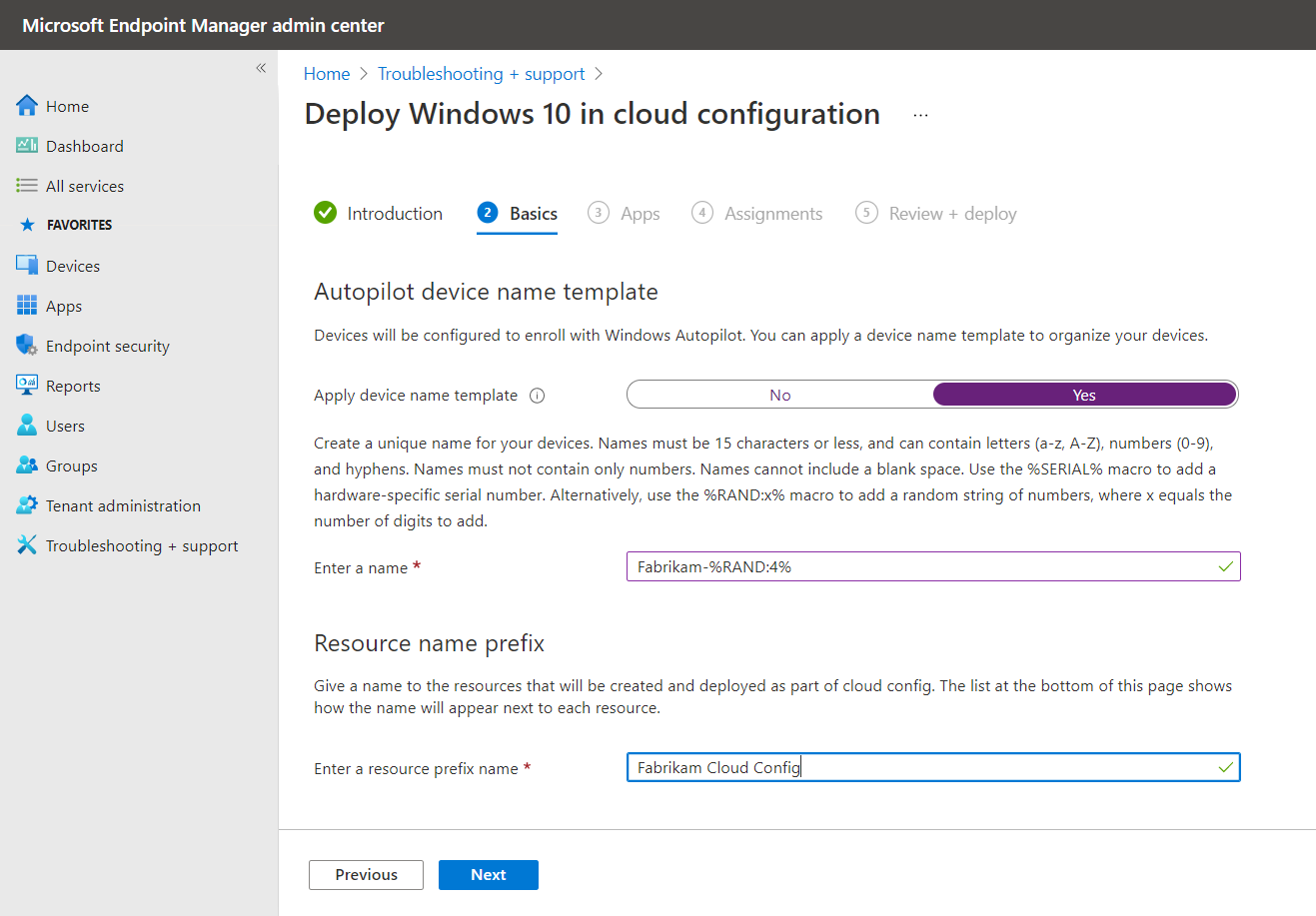Select Yes for device name template
Viewport: 1316px width, 916px height.
point(1084,396)
